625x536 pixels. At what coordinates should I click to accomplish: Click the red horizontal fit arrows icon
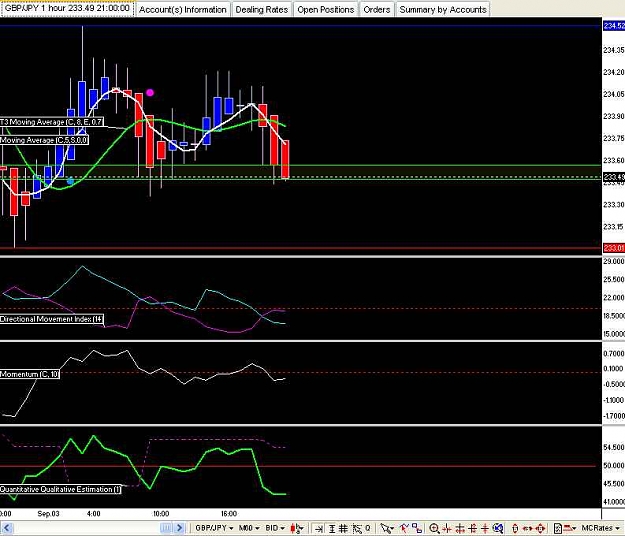click(x=527, y=528)
